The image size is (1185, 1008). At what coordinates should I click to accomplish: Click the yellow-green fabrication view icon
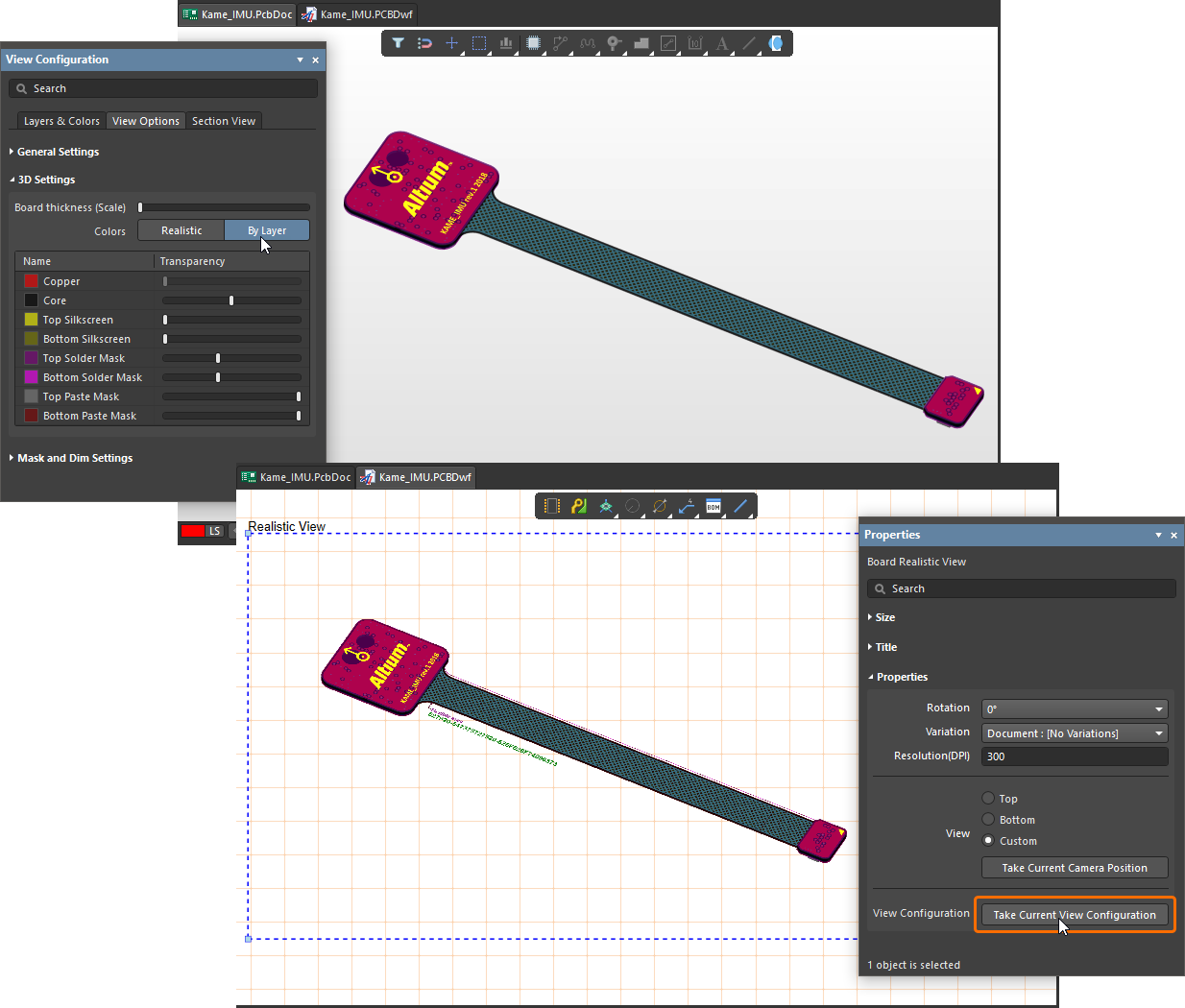(x=579, y=506)
